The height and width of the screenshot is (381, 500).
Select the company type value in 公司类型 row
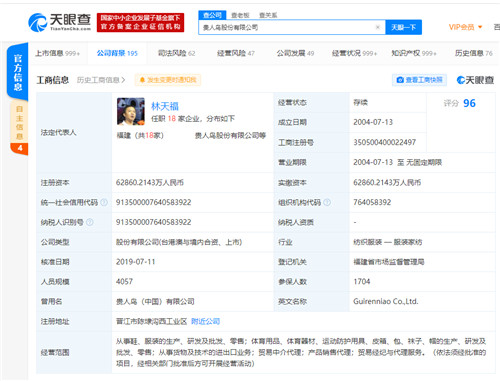pos(179,242)
